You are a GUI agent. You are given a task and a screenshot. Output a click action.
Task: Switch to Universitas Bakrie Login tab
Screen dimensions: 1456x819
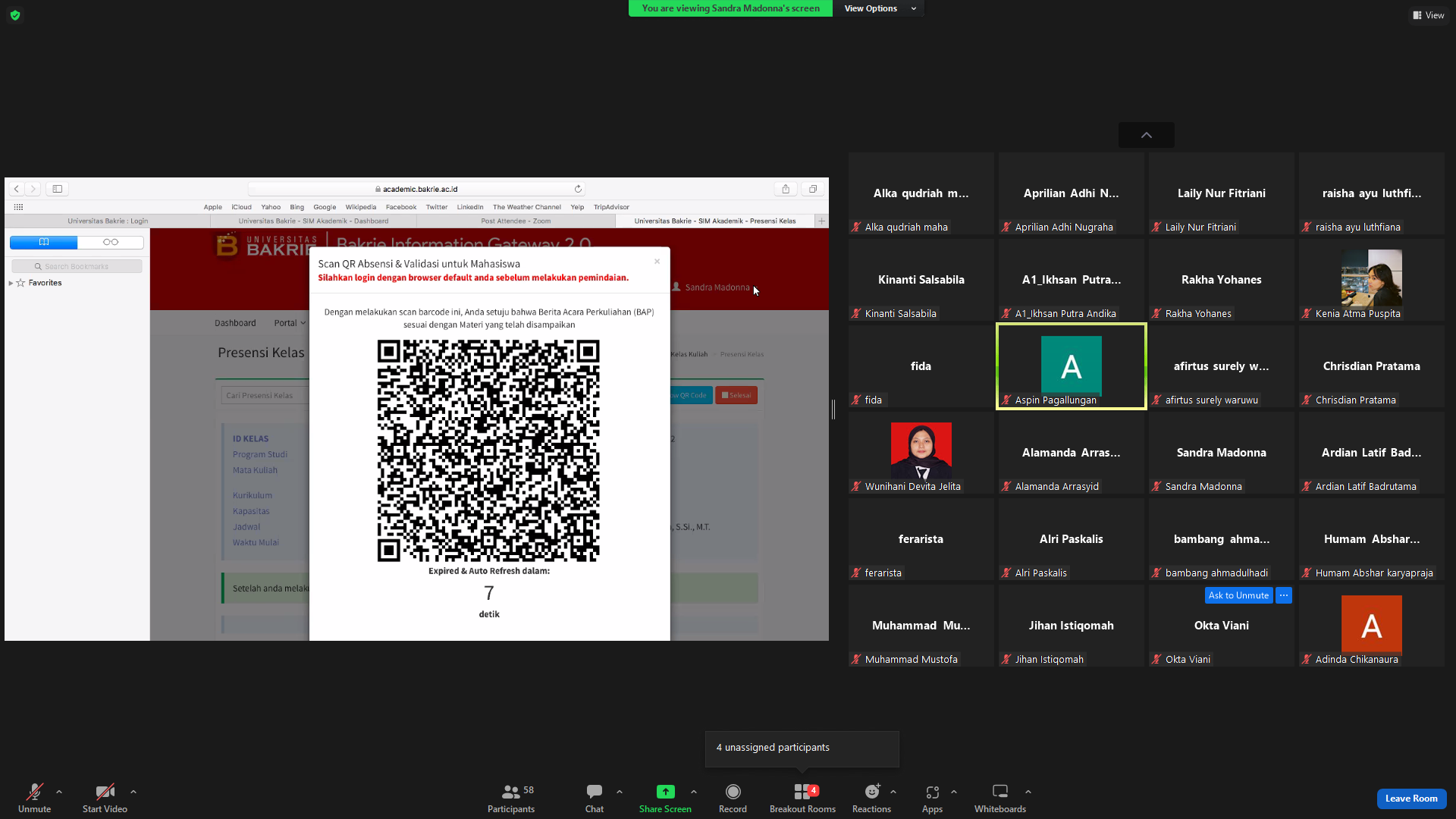click(x=108, y=221)
